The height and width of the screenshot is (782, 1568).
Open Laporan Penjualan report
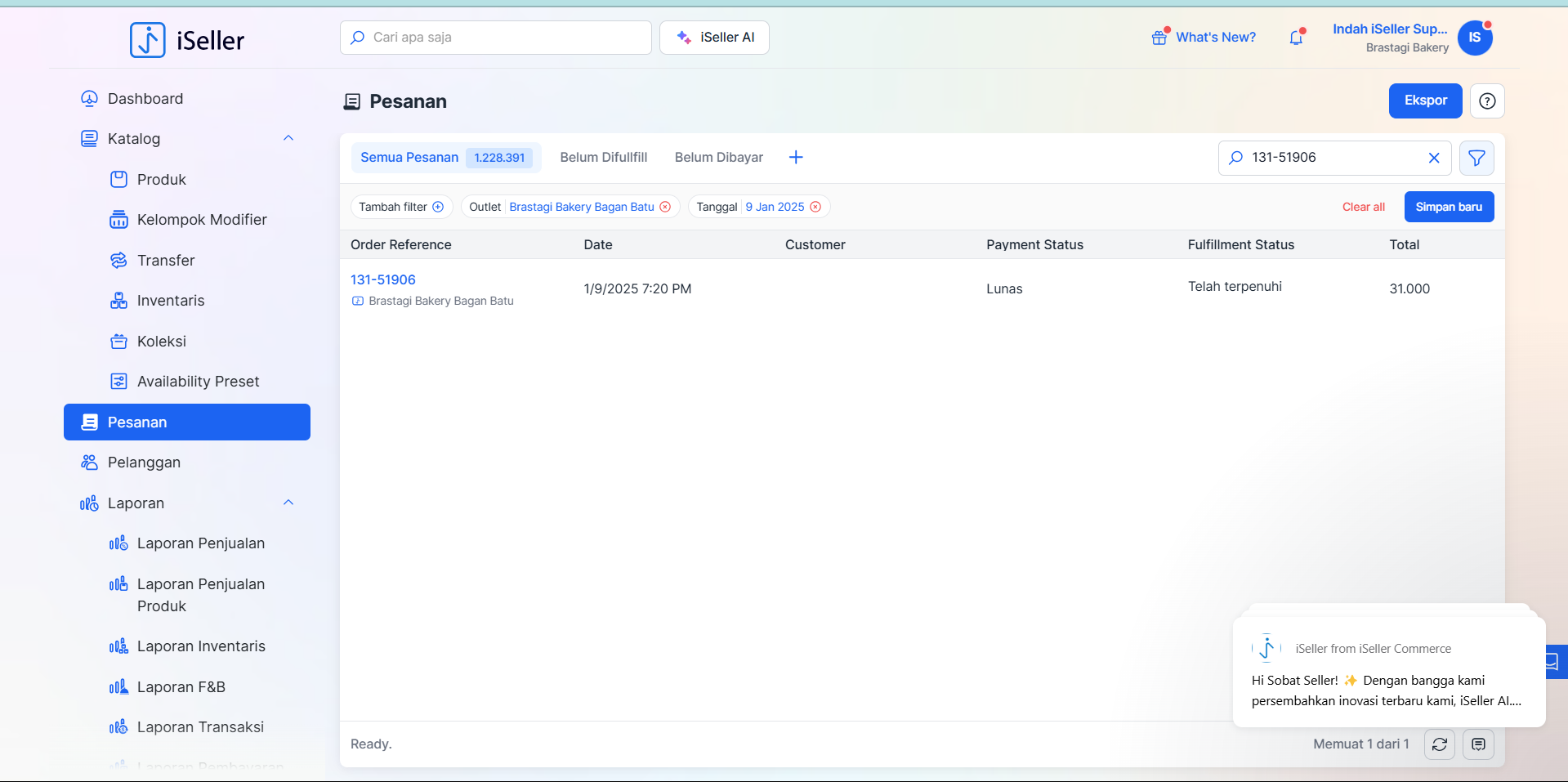[x=201, y=543]
